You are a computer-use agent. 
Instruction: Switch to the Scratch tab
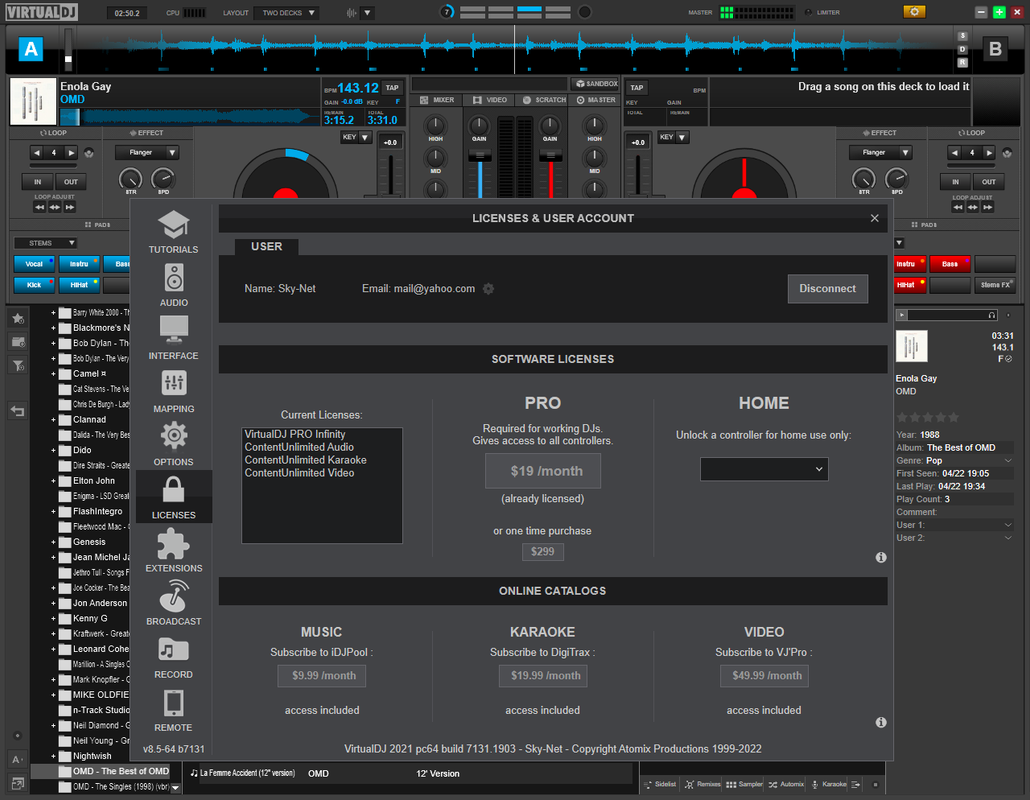[x=543, y=100]
